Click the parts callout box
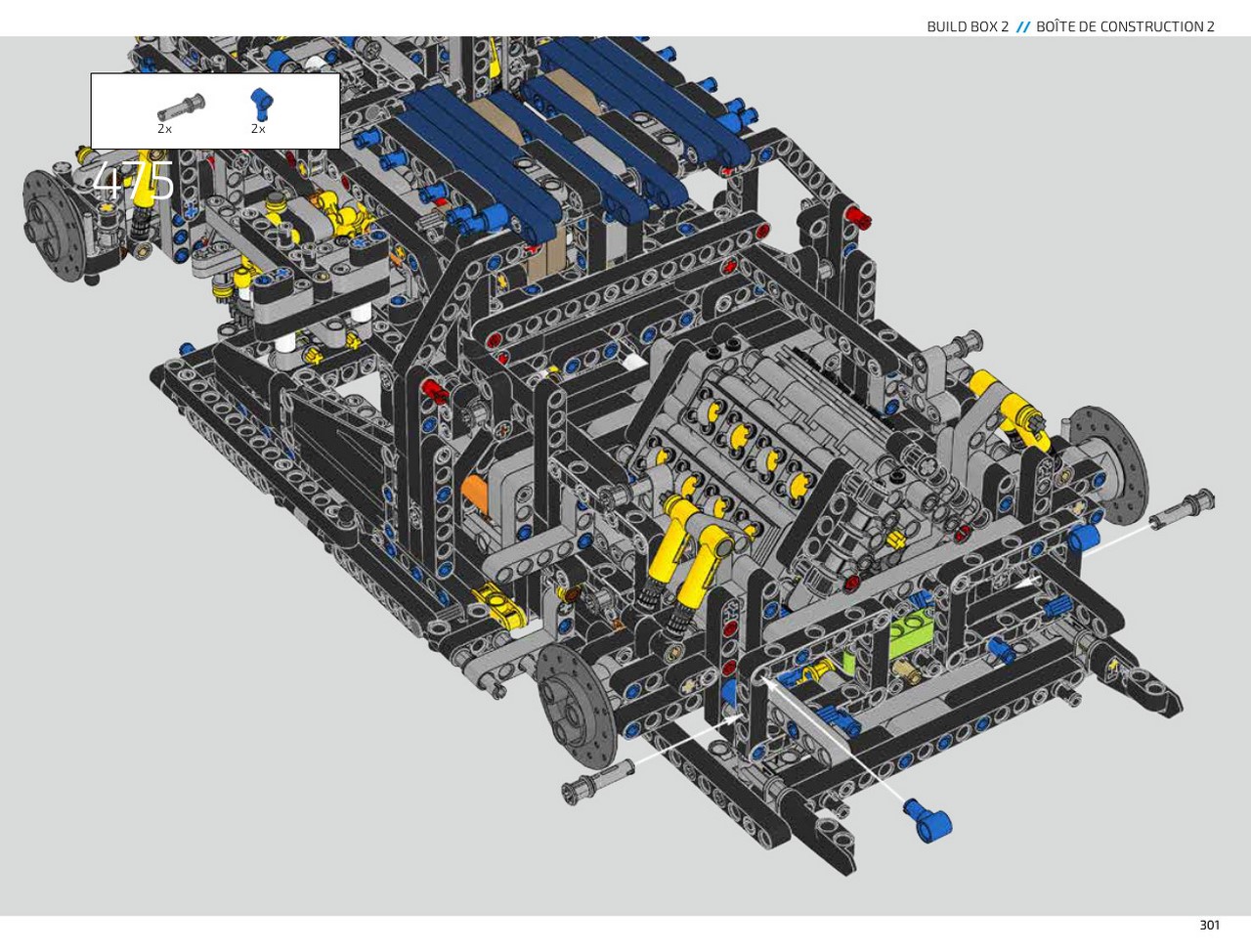 [215, 110]
